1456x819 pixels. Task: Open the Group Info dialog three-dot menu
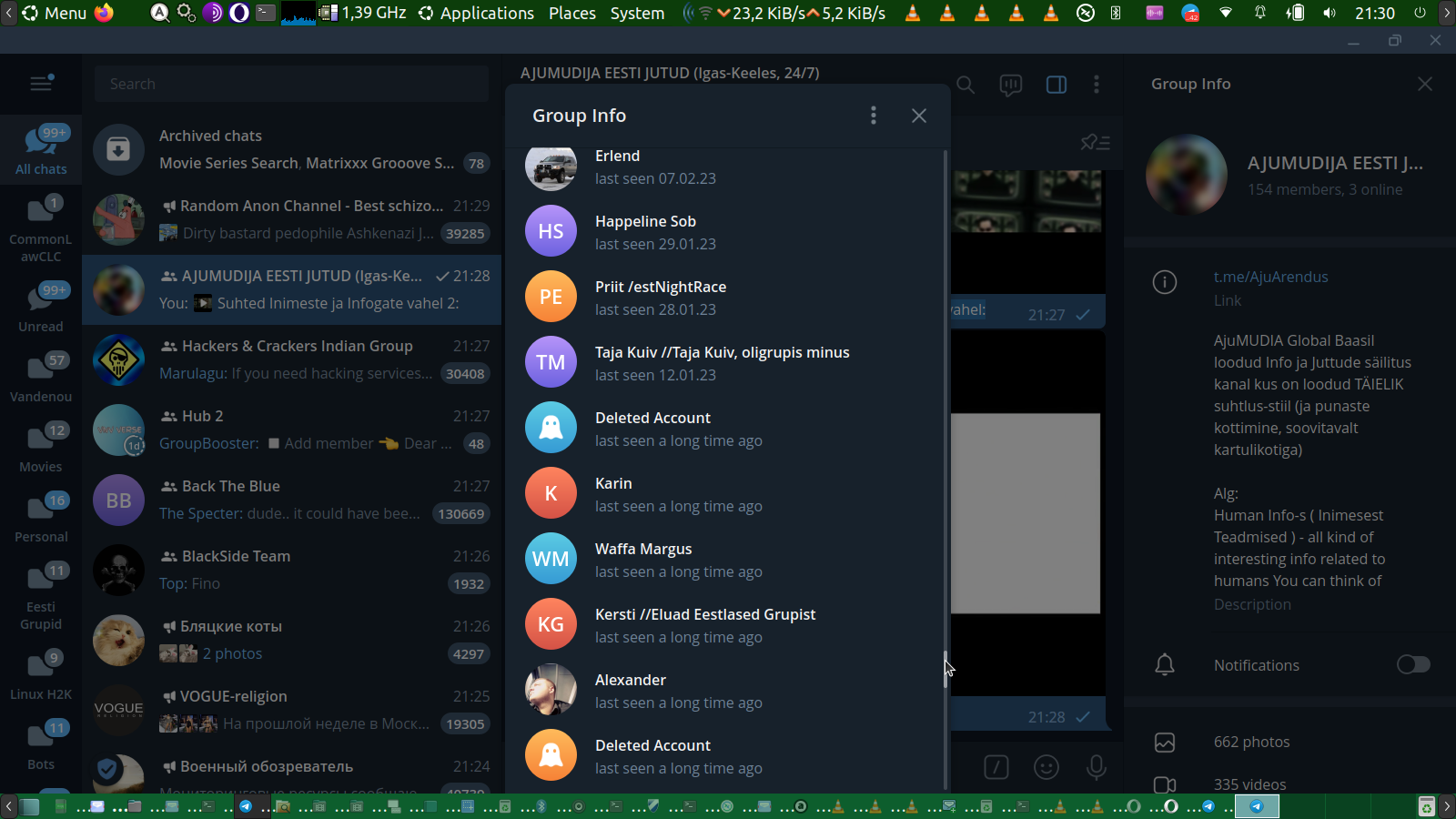point(874,116)
